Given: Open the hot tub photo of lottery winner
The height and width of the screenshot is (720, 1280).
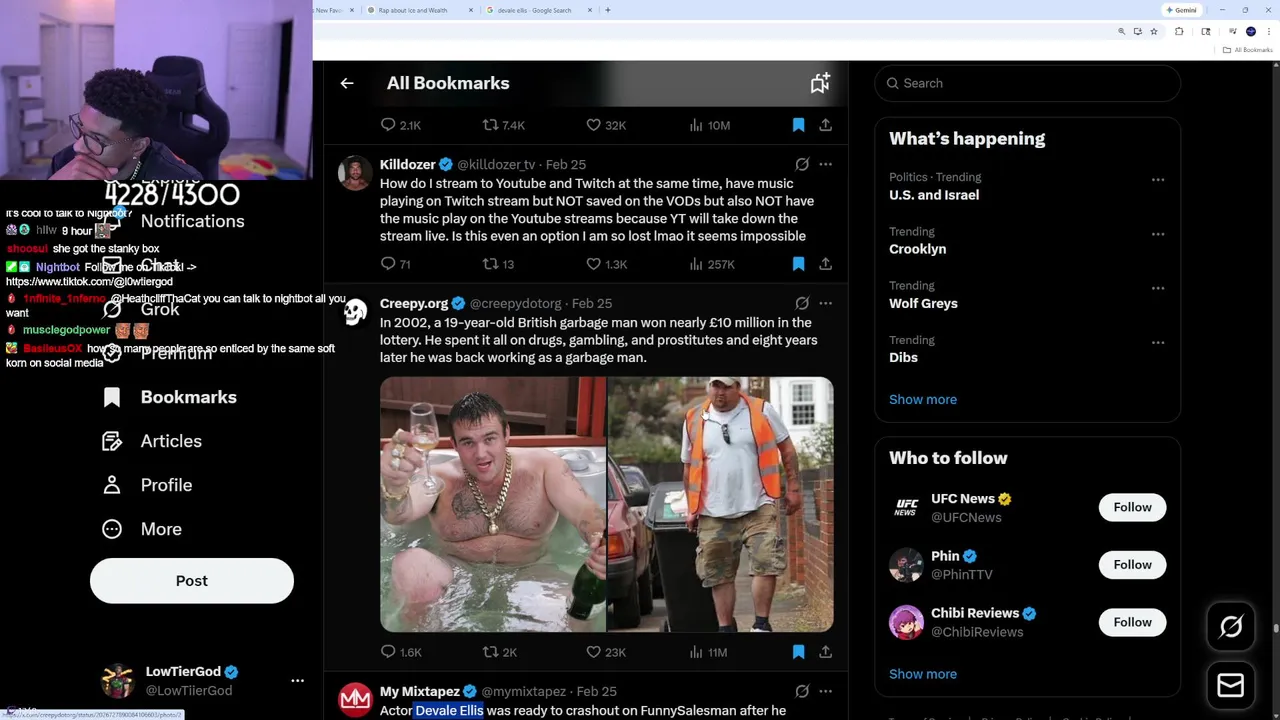Looking at the screenshot, I should pos(492,504).
